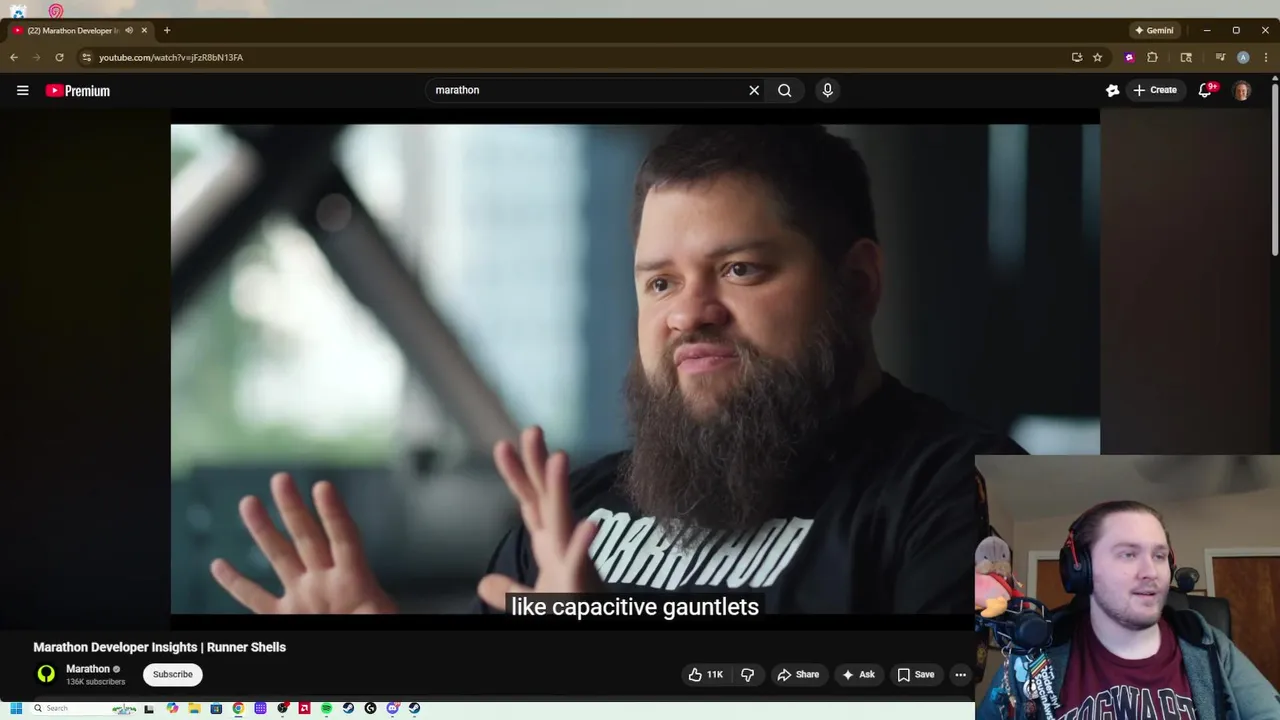This screenshot has width=1280, height=720.
Task: Open the YouTube hamburger guide menu
Action: [22, 90]
